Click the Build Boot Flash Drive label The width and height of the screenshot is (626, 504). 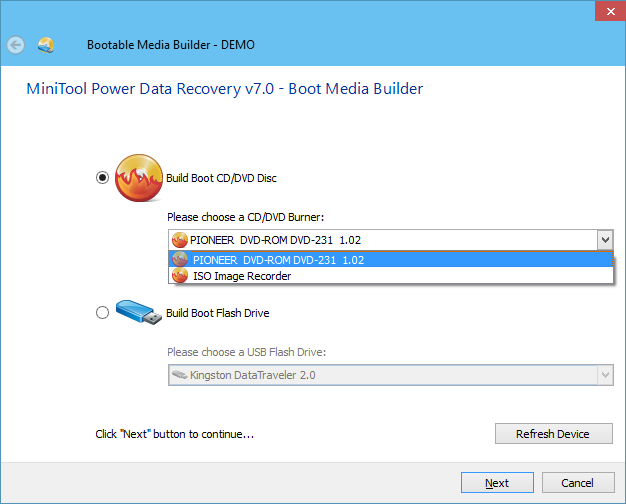(x=218, y=313)
